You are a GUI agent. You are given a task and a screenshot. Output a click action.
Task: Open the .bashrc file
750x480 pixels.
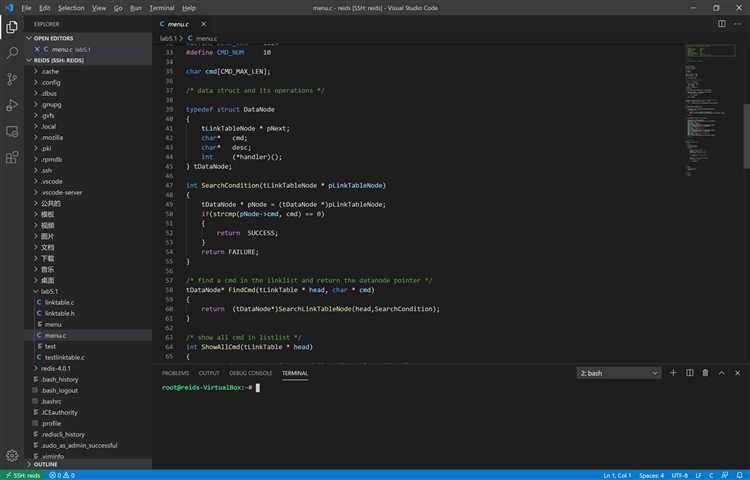(51, 401)
